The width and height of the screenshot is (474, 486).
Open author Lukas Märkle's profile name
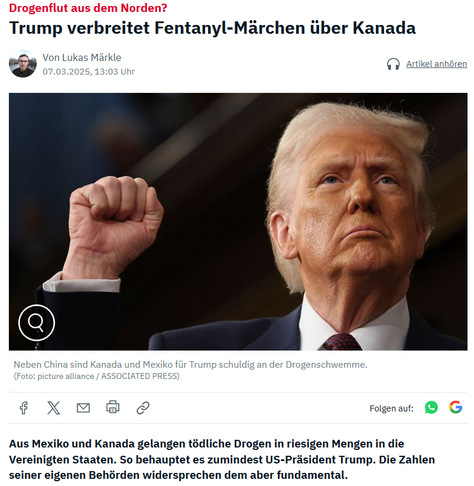click(x=82, y=57)
